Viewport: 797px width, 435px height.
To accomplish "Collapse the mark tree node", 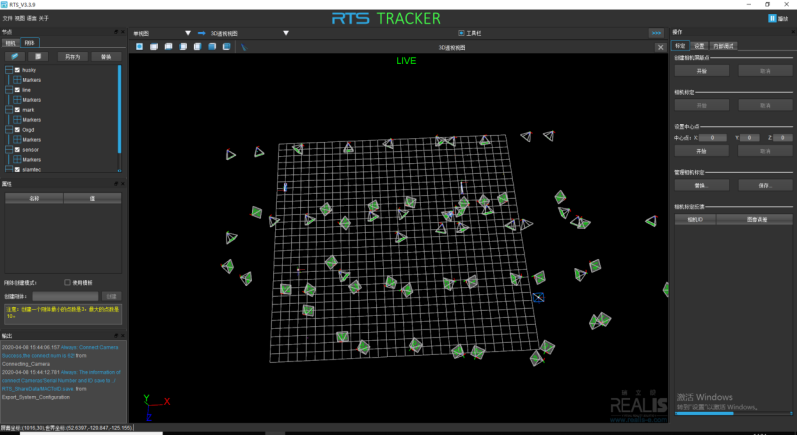I will click(x=9, y=110).
